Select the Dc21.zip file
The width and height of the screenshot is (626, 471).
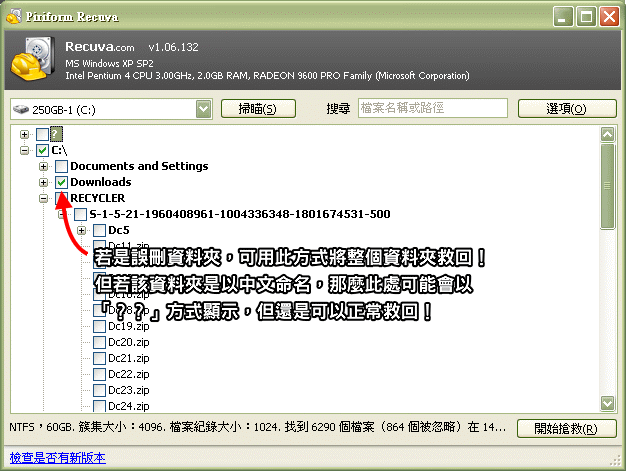pos(129,358)
